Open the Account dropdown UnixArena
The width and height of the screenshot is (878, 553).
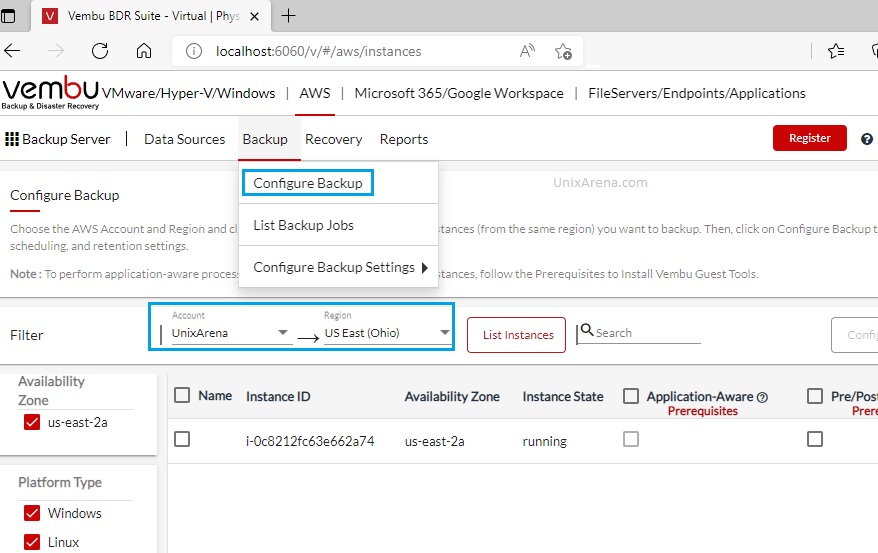pyautogui.click(x=230, y=332)
